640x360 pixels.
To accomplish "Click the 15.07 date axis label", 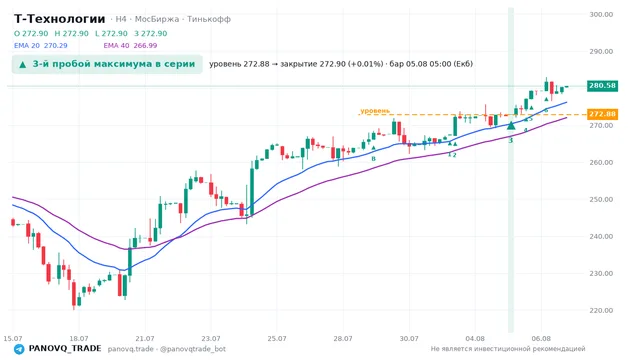I will click(x=13, y=339).
